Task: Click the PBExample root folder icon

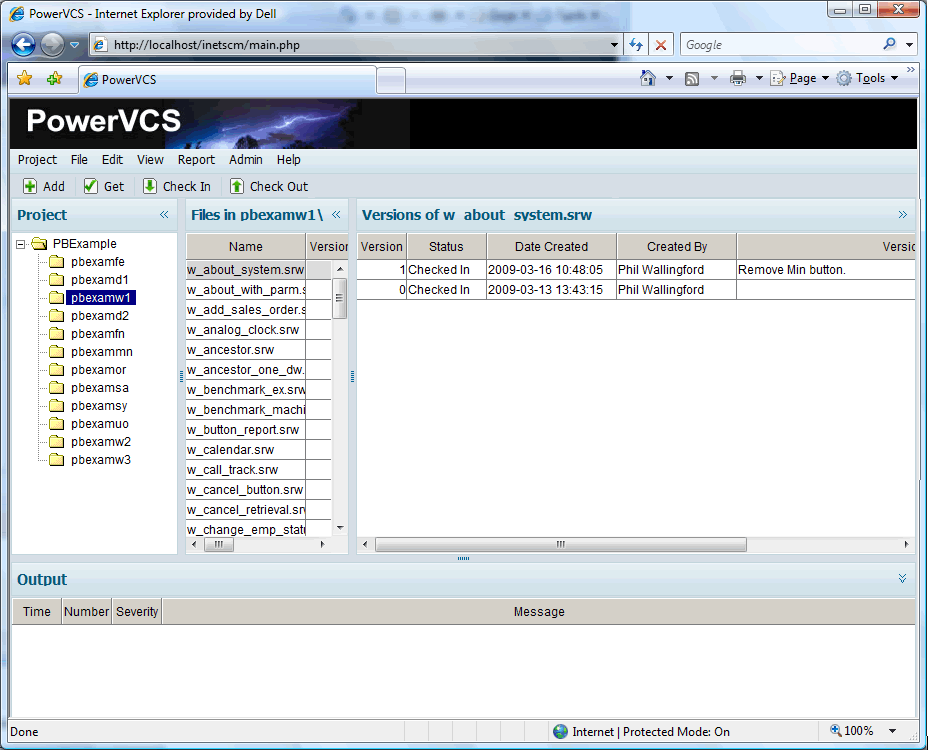Action: (39, 244)
